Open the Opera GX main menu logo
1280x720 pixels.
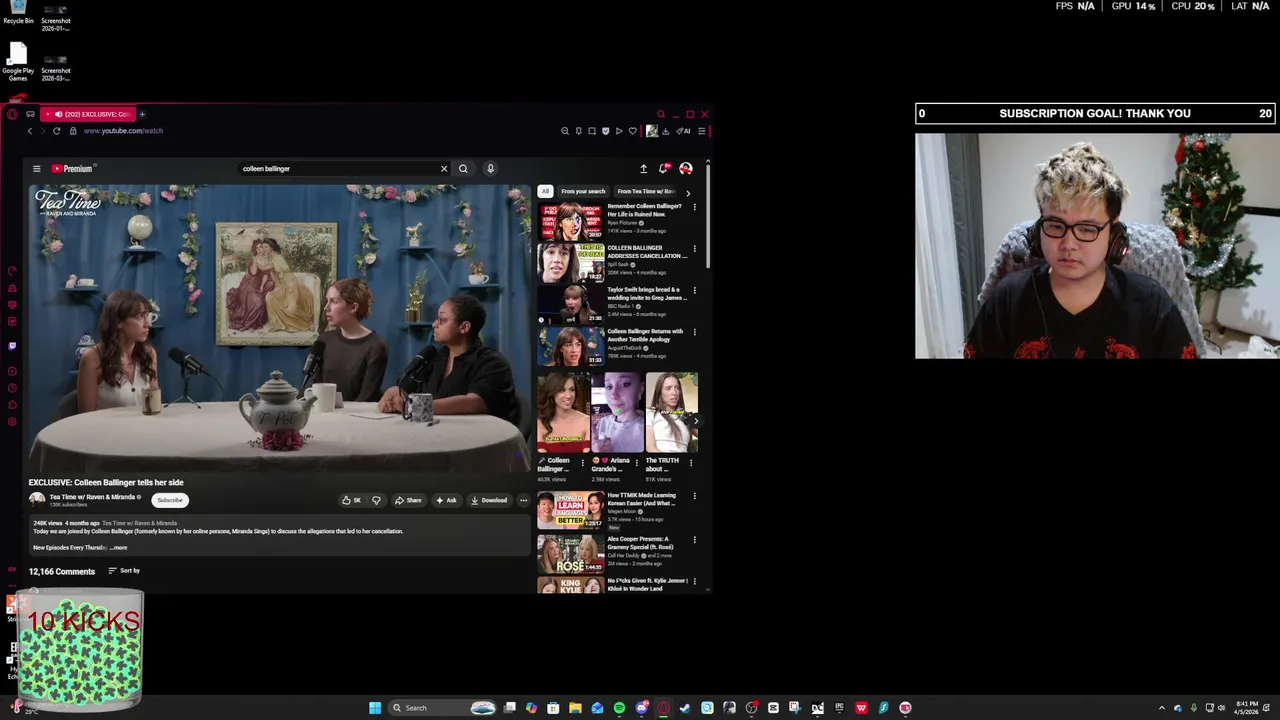pyautogui.click(x=12, y=114)
